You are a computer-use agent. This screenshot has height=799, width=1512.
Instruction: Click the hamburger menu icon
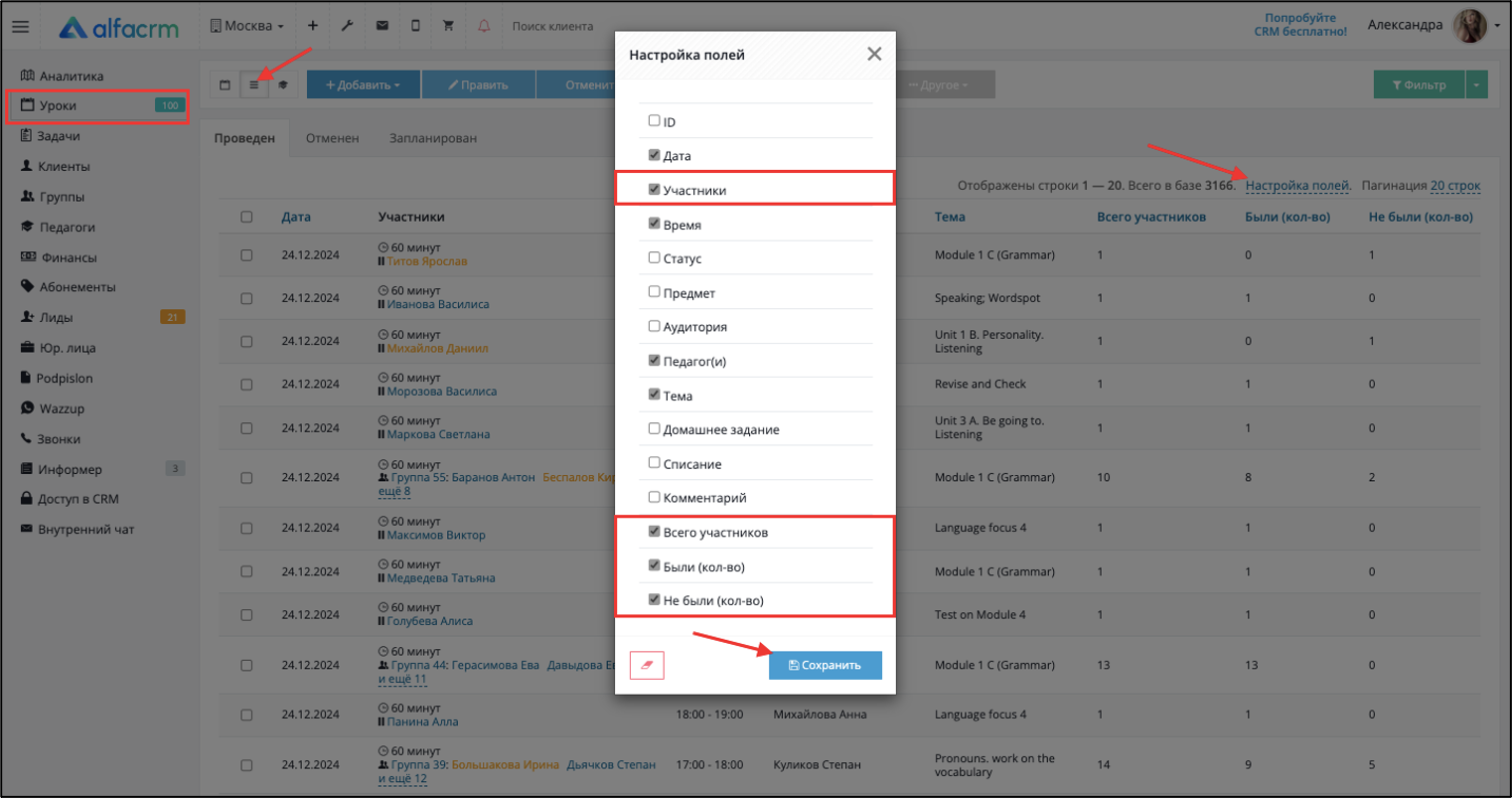point(20,27)
